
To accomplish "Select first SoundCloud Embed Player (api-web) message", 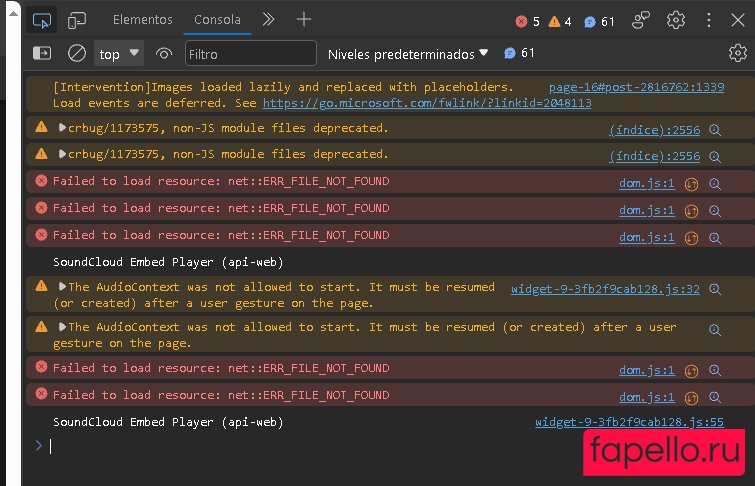I will click(168, 262).
